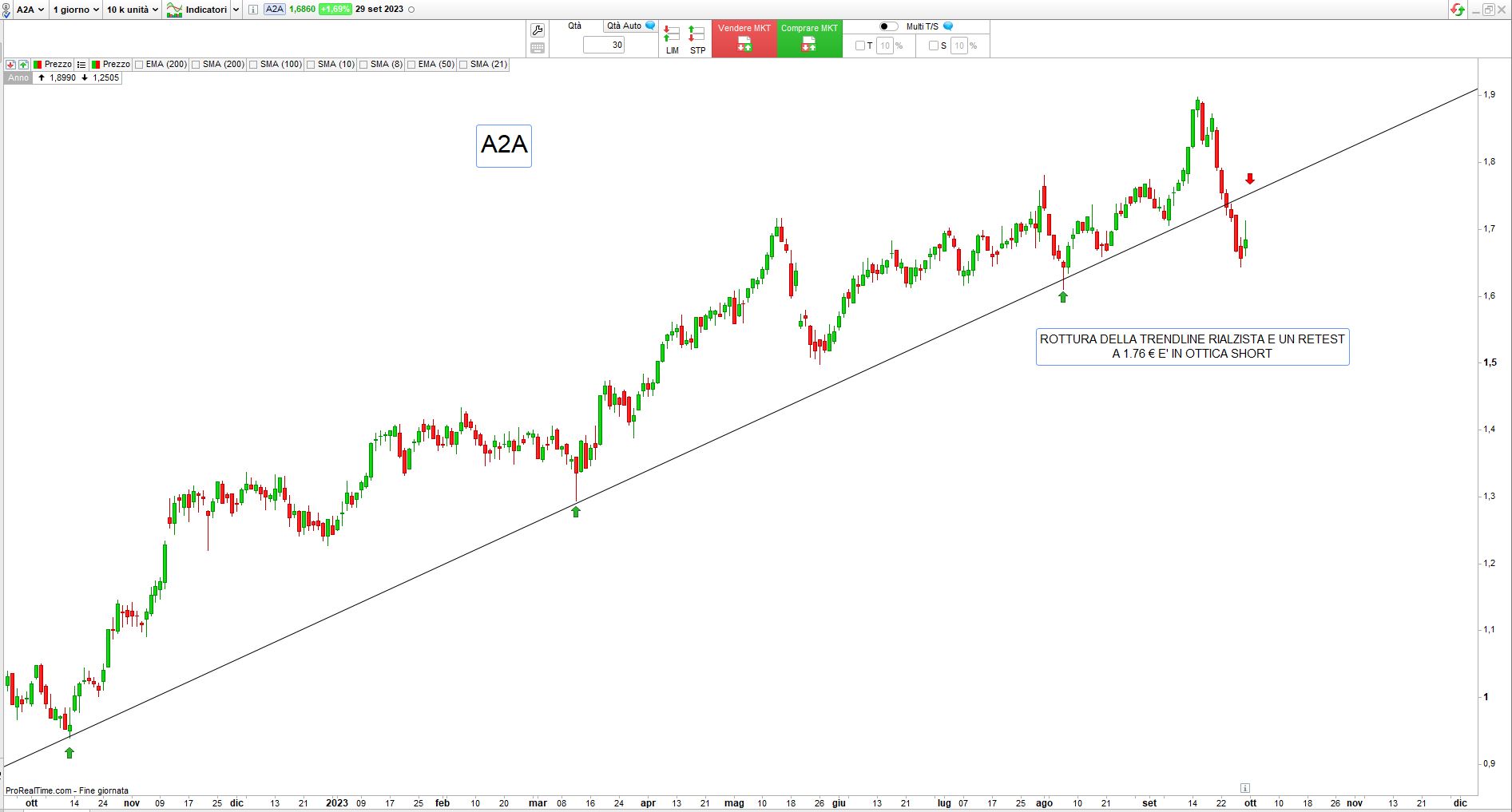Enable the EMA (200) checkbox
The image size is (1512, 812).
pos(140,65)
